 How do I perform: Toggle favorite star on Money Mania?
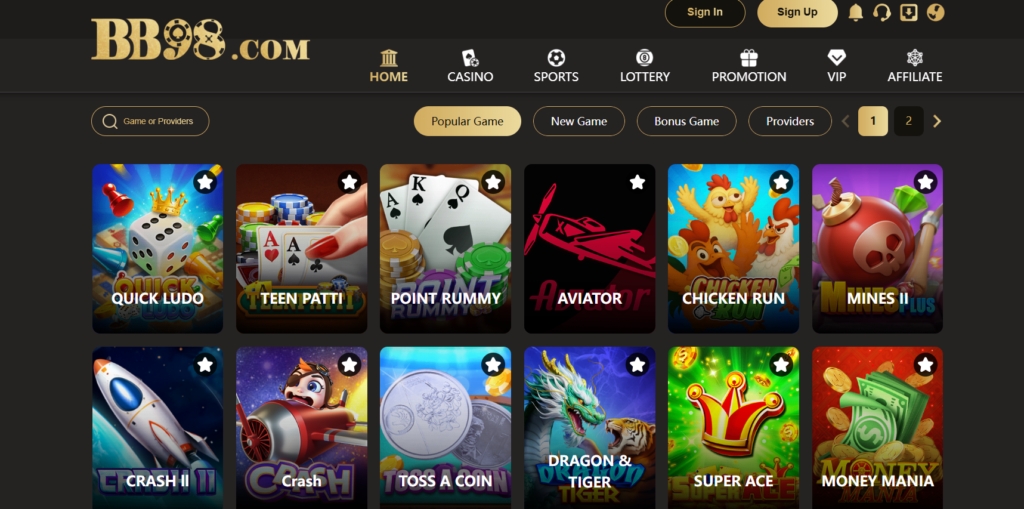[925, 365]
